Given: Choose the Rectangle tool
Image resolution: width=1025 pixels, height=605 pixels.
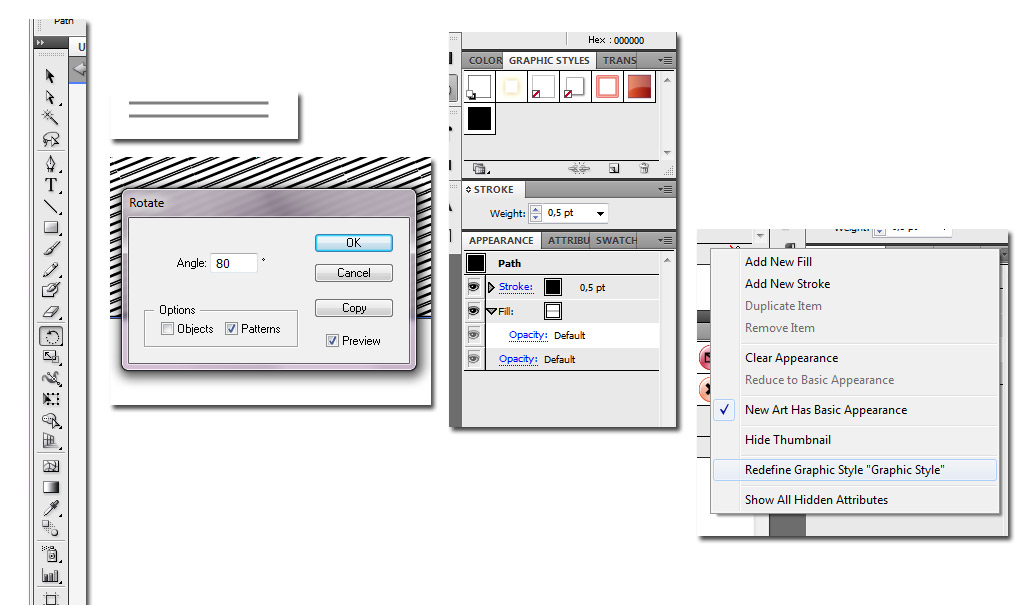Looking at the screenshot, I should coord(50,227).
